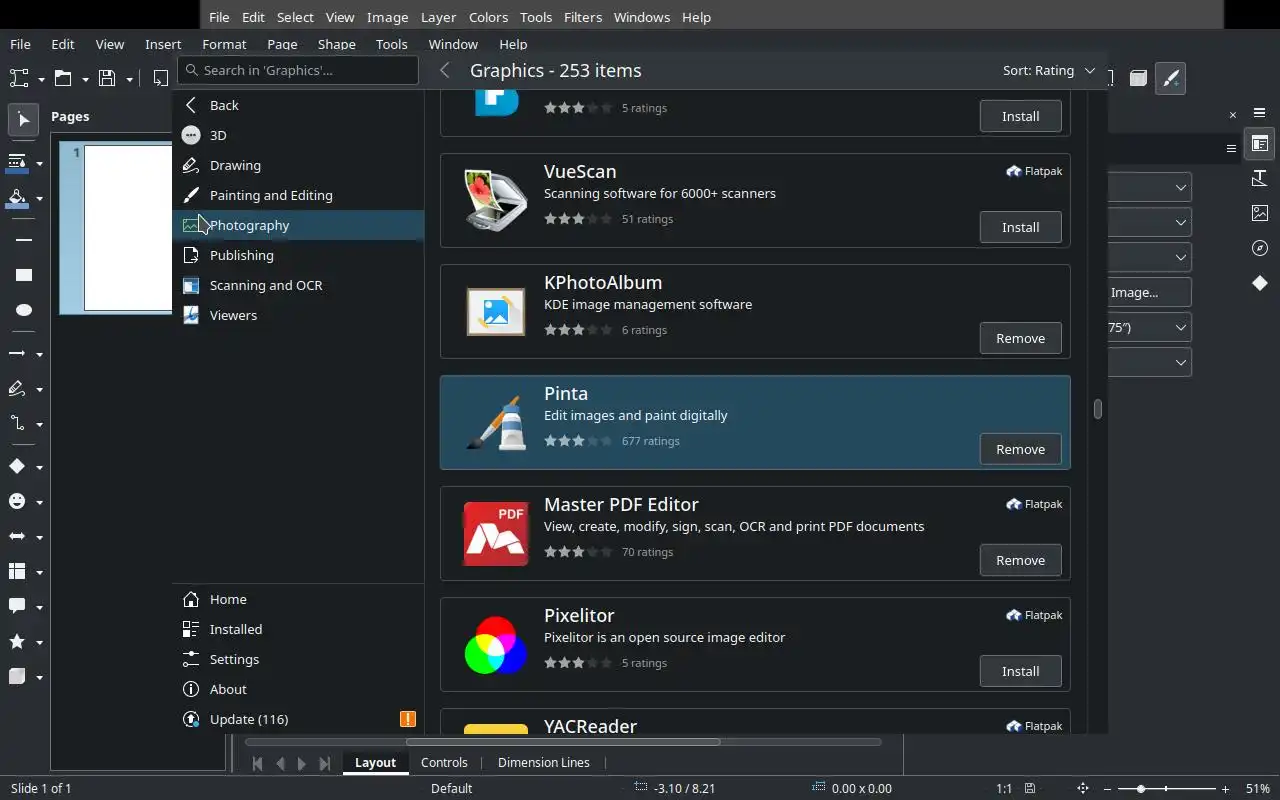The width and height of the screenshot is (1280, 800).
Task: Select the Insert Line tool
Action: pos(24,240)
